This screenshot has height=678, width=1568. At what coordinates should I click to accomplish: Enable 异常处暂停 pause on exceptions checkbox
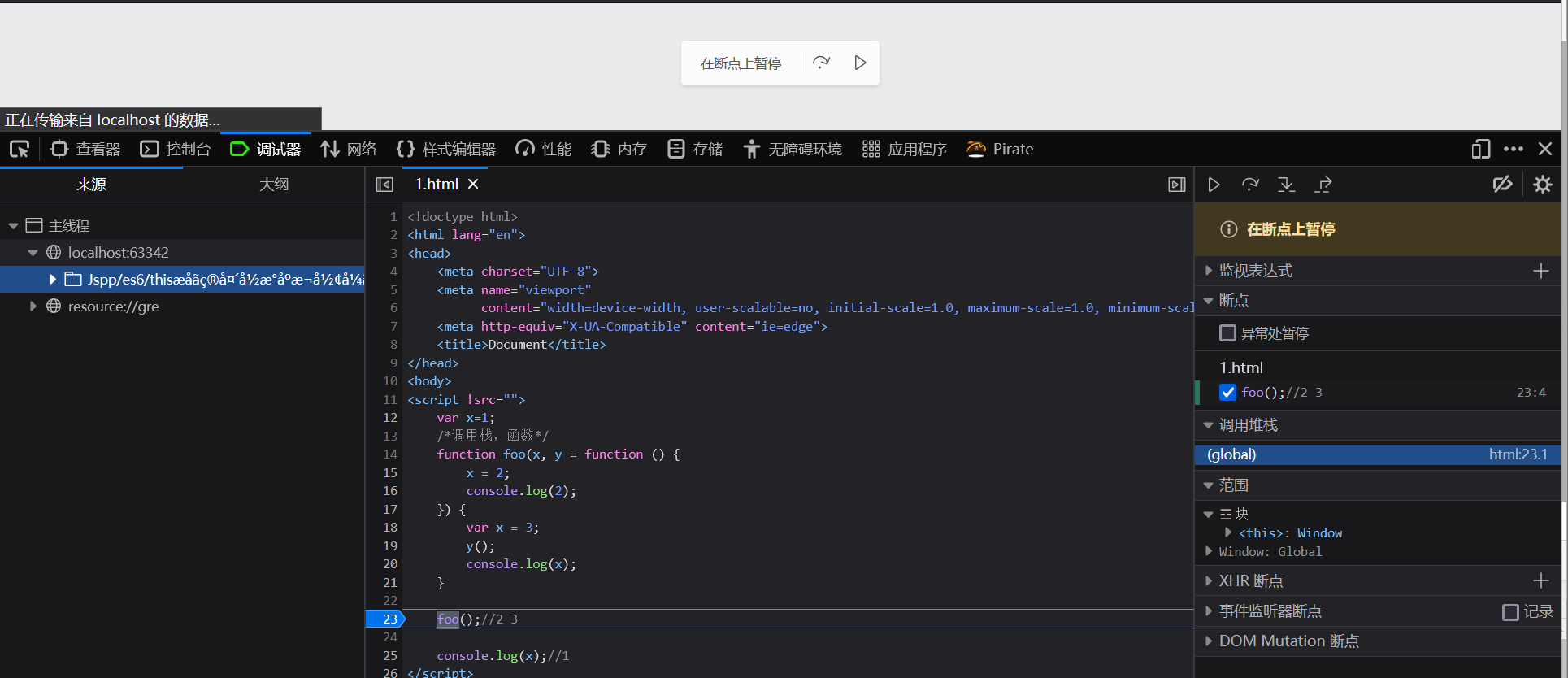1228,333
